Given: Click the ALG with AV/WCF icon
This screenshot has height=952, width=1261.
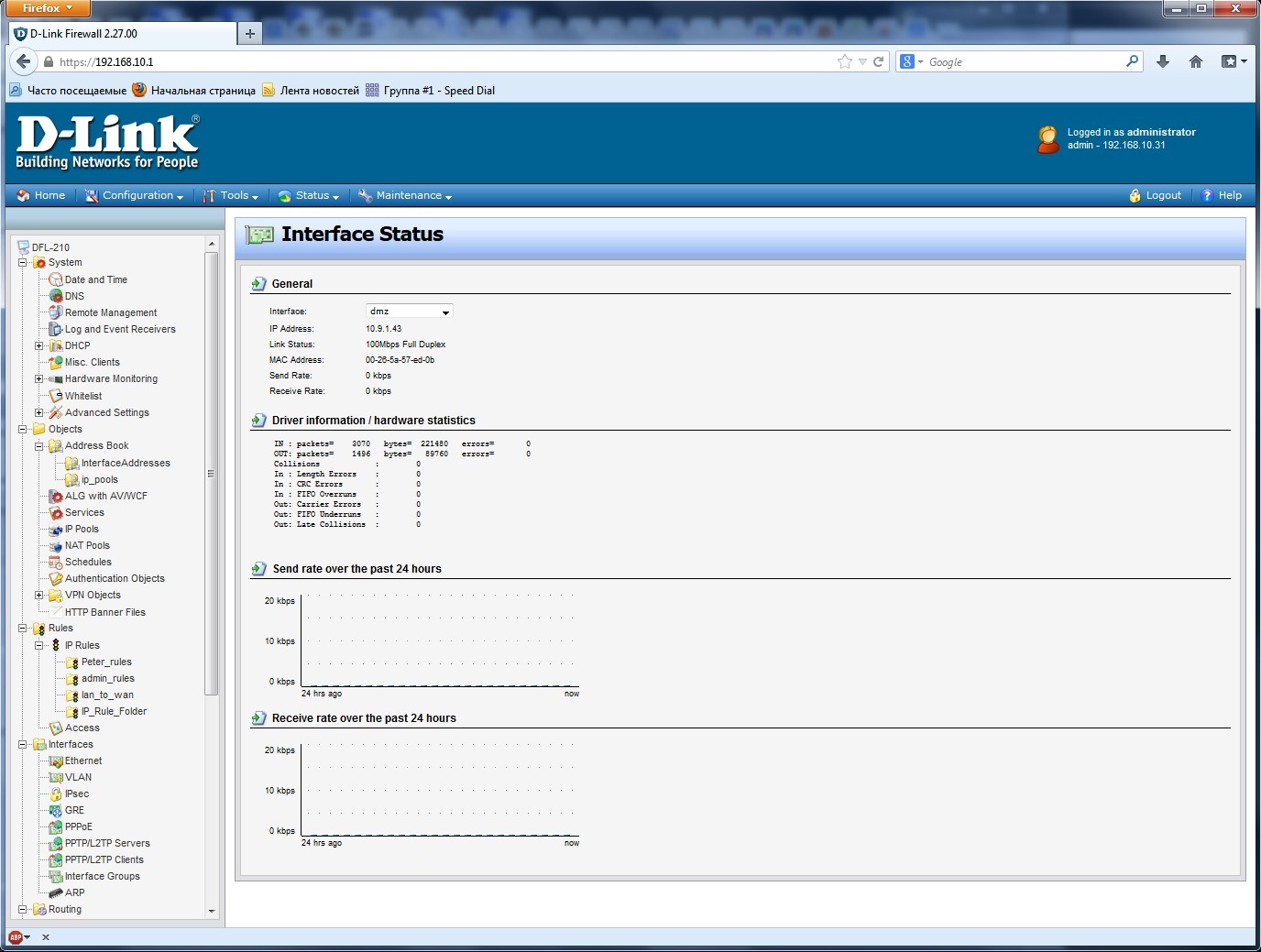Looking at the screenshot, I should point(56,496).
